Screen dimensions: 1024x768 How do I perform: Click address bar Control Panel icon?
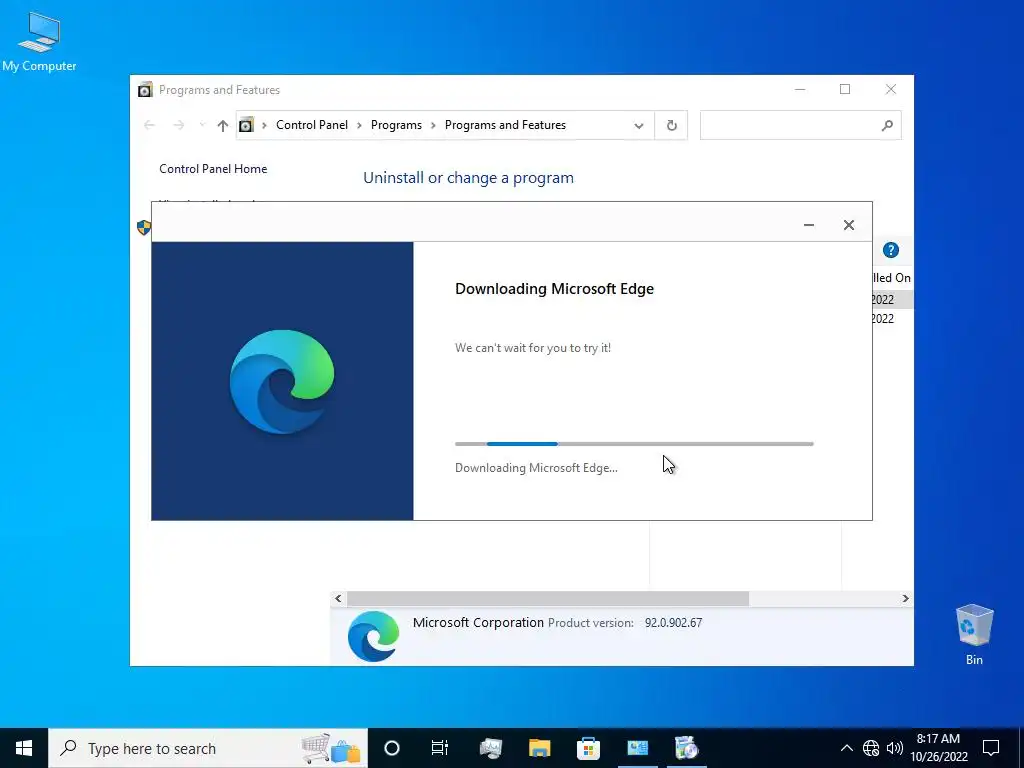pyautogui.click(x=246, y=125)
